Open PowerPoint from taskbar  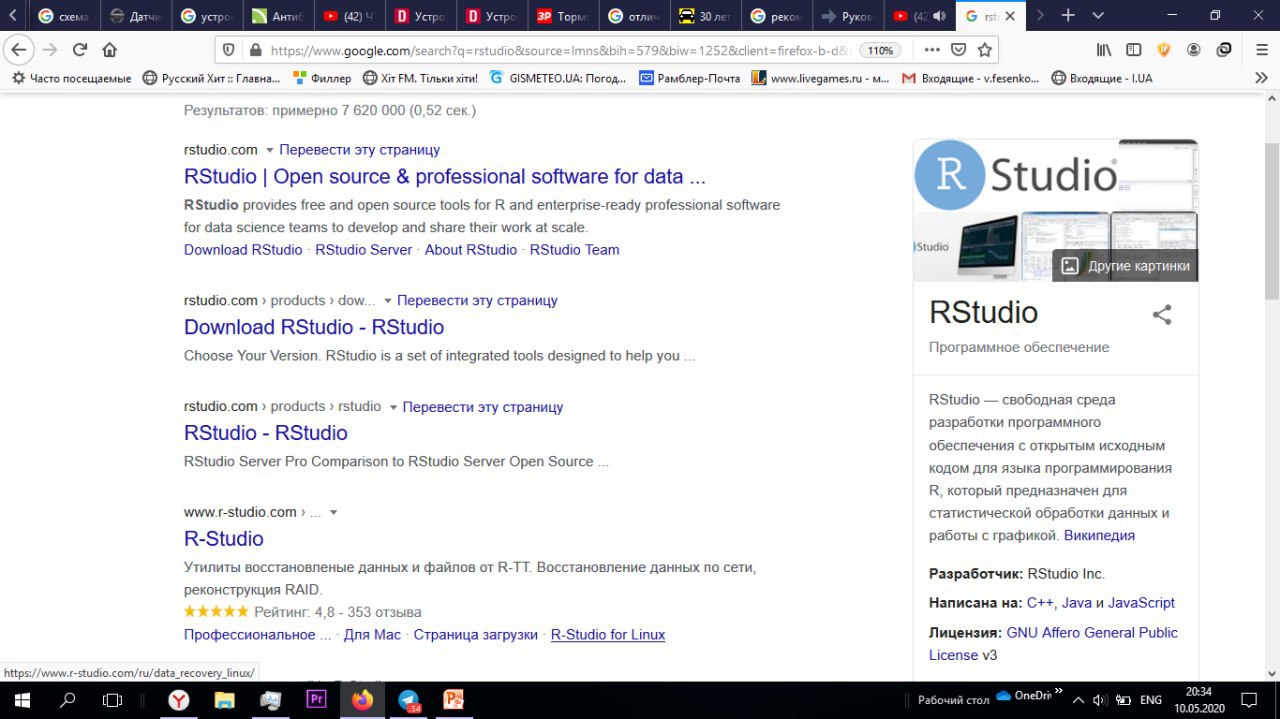(454, 700)
